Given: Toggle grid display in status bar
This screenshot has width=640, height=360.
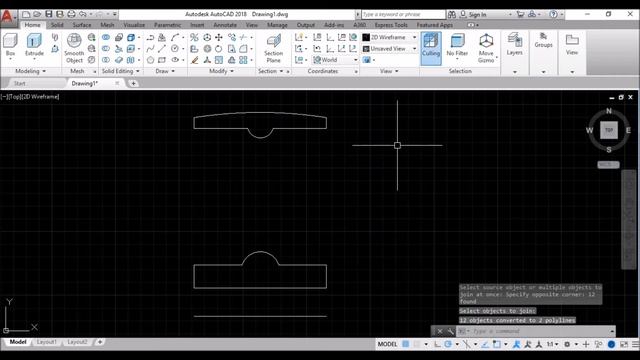Looking at the screenshot, I should (405, 344).
